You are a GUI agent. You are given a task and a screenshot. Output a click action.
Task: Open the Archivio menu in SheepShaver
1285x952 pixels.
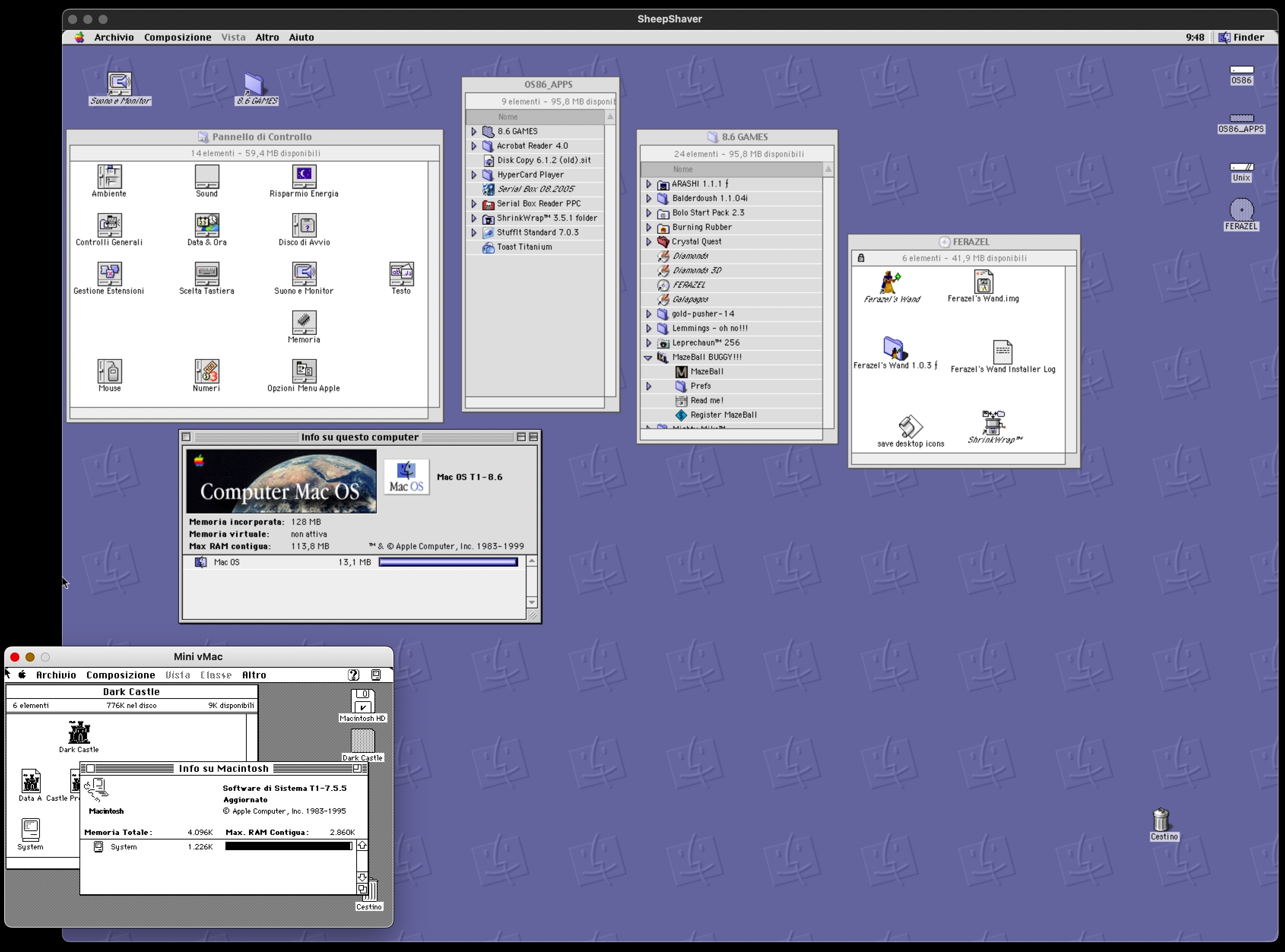(114, 38)
